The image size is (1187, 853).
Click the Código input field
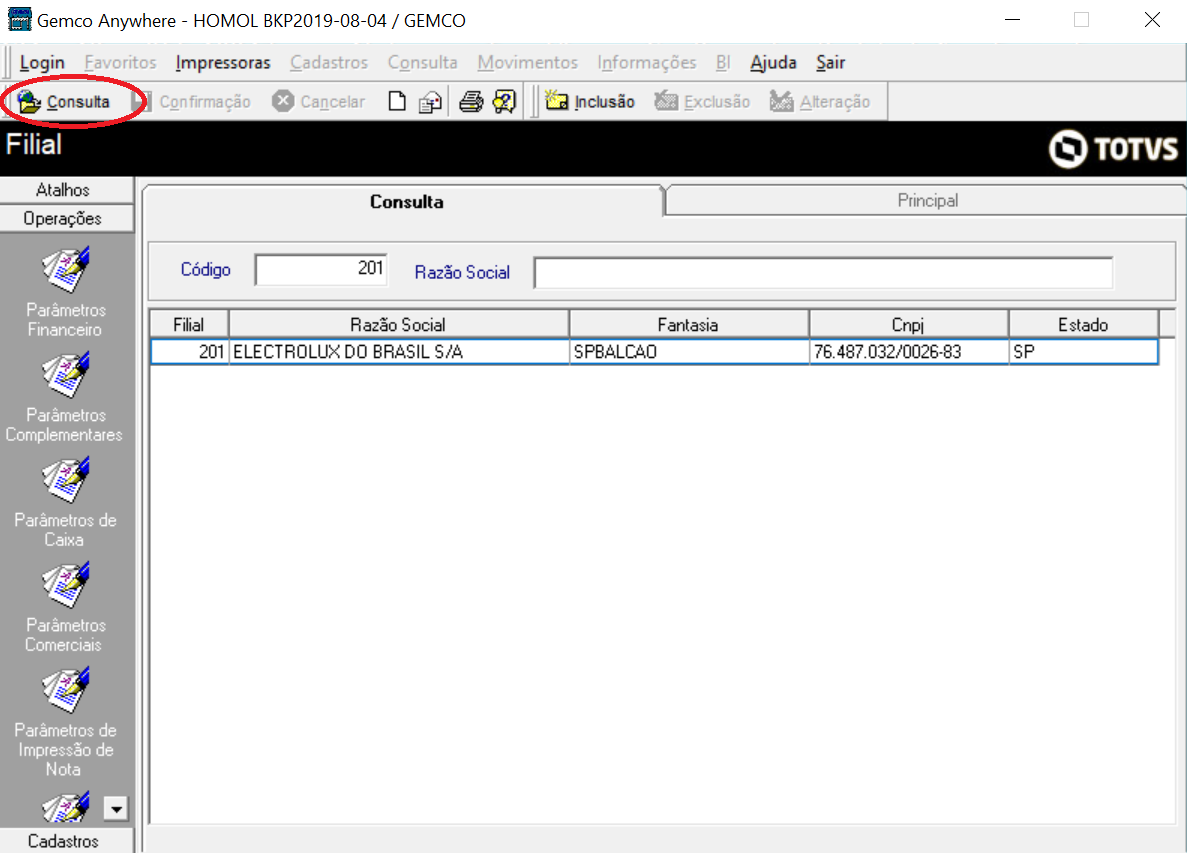(x=321, y=269)
